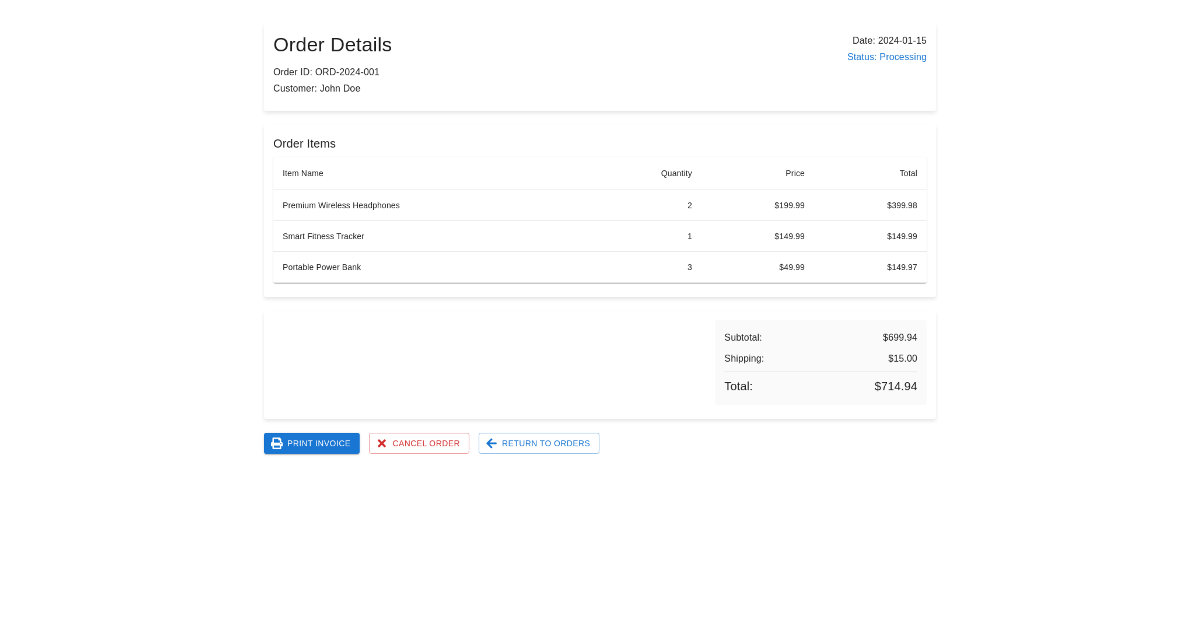Click the printer icon on Print Invoice button
This screenshot has width=1200, height=630.
tap(276, 443)
